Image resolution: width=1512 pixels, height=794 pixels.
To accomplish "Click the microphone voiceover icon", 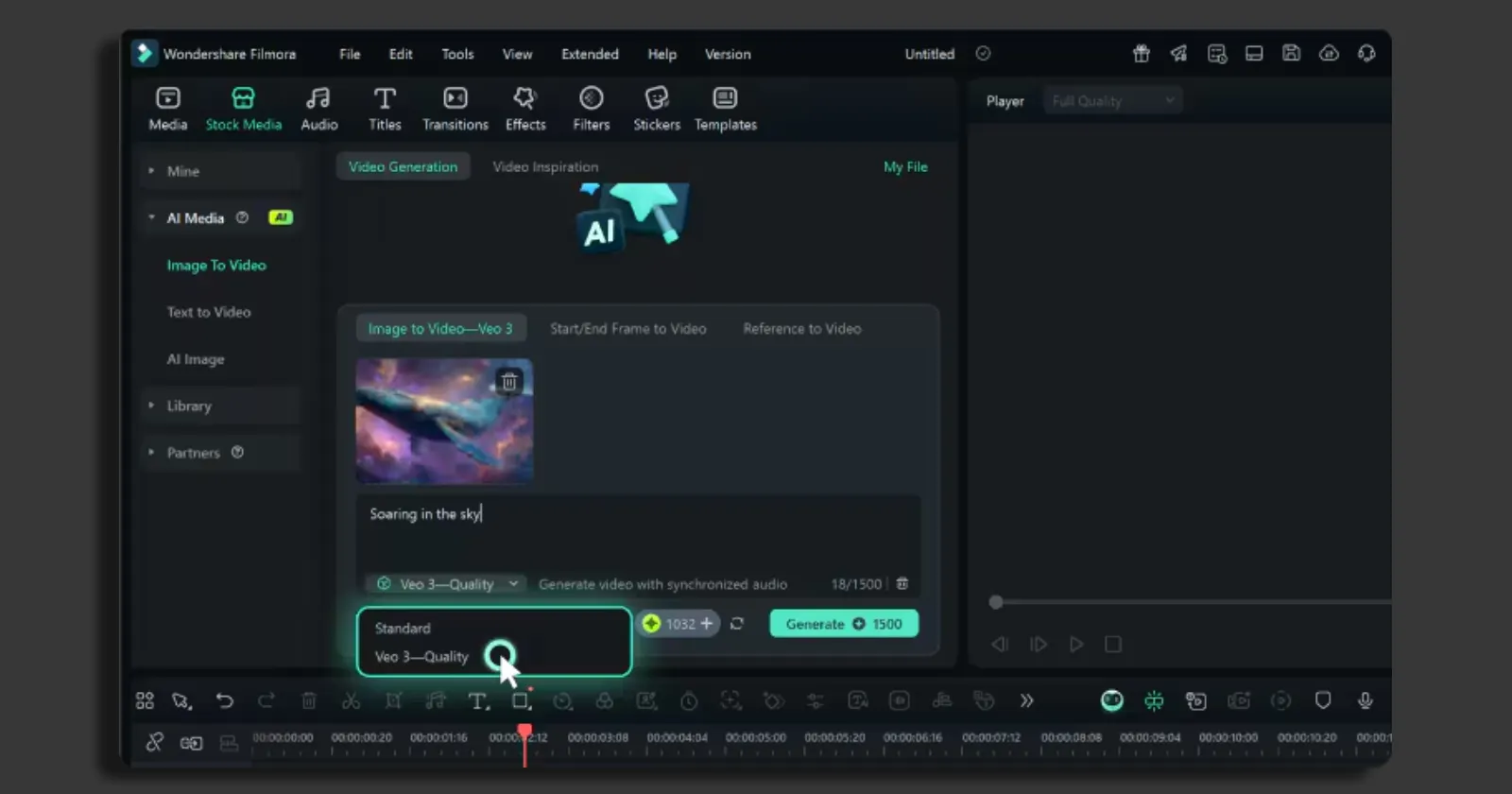I will [x=1365, y=700].
